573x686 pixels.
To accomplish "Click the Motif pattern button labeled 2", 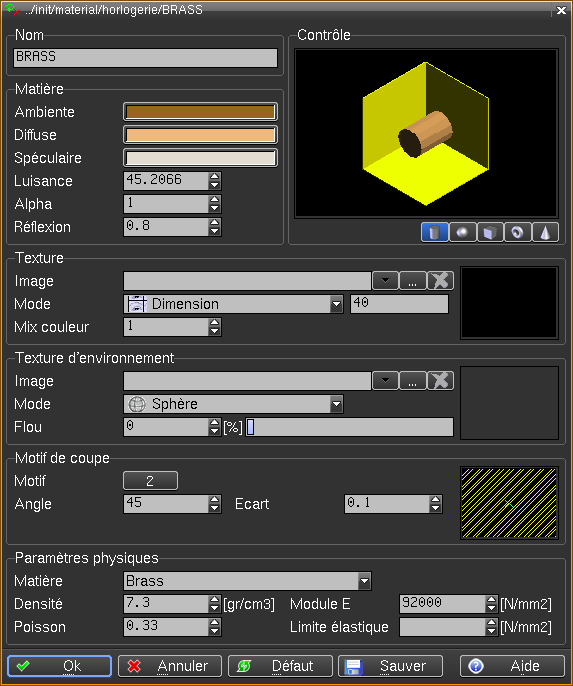I will click(150, 481).
